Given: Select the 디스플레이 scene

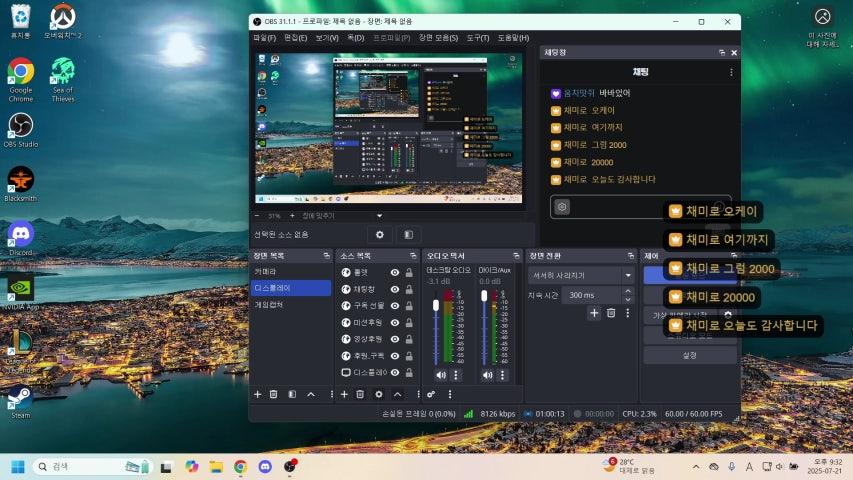Looking at the screenshot, I should click(291, 288).
